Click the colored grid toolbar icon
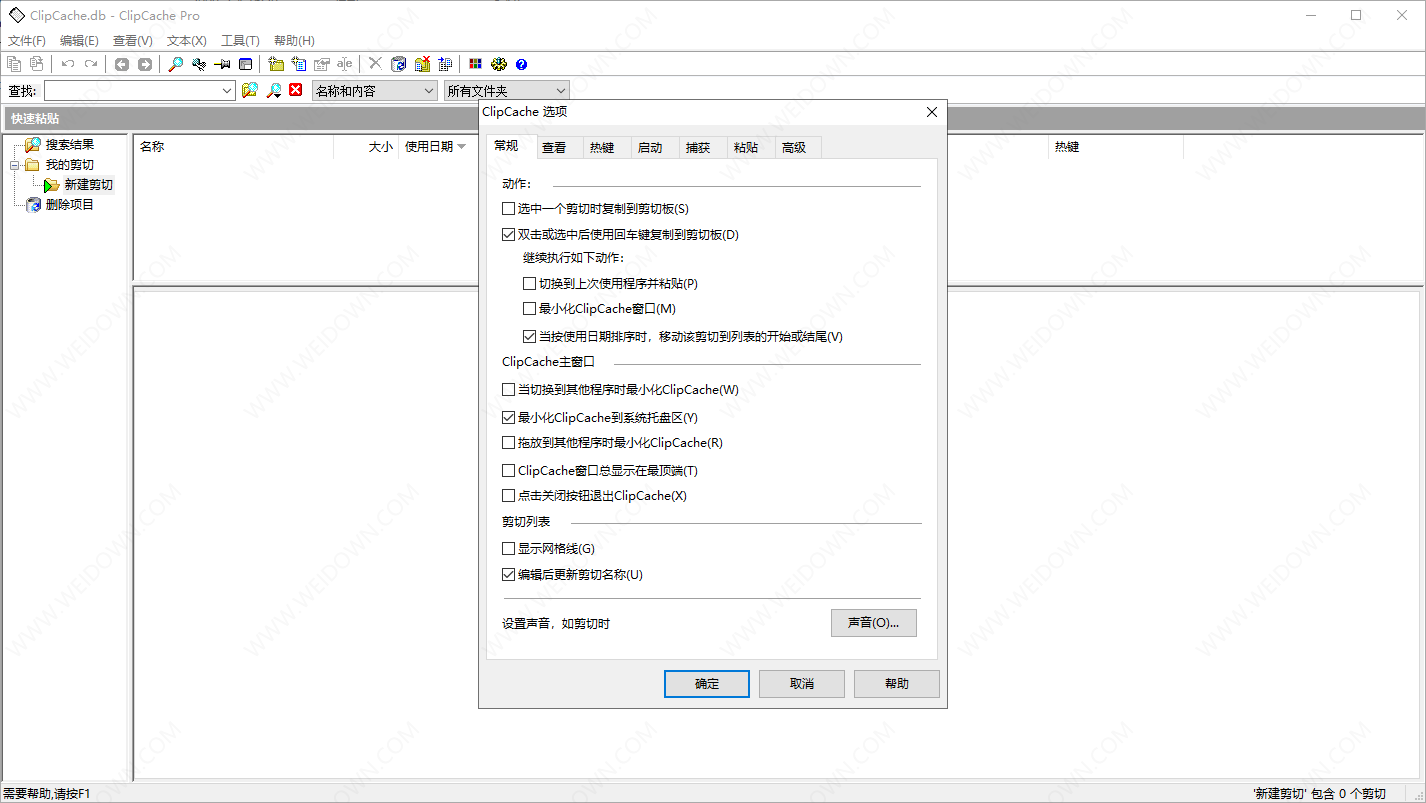Viewport: 1426px width, 803px height. [x=475, y=64]
